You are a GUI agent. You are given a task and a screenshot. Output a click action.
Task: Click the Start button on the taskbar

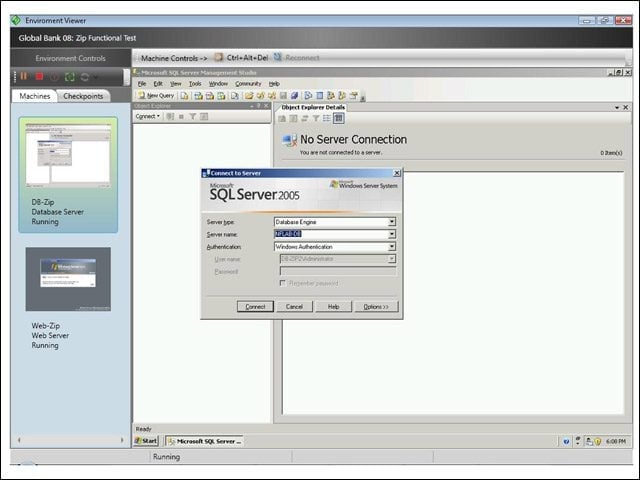tap(146, 441)
